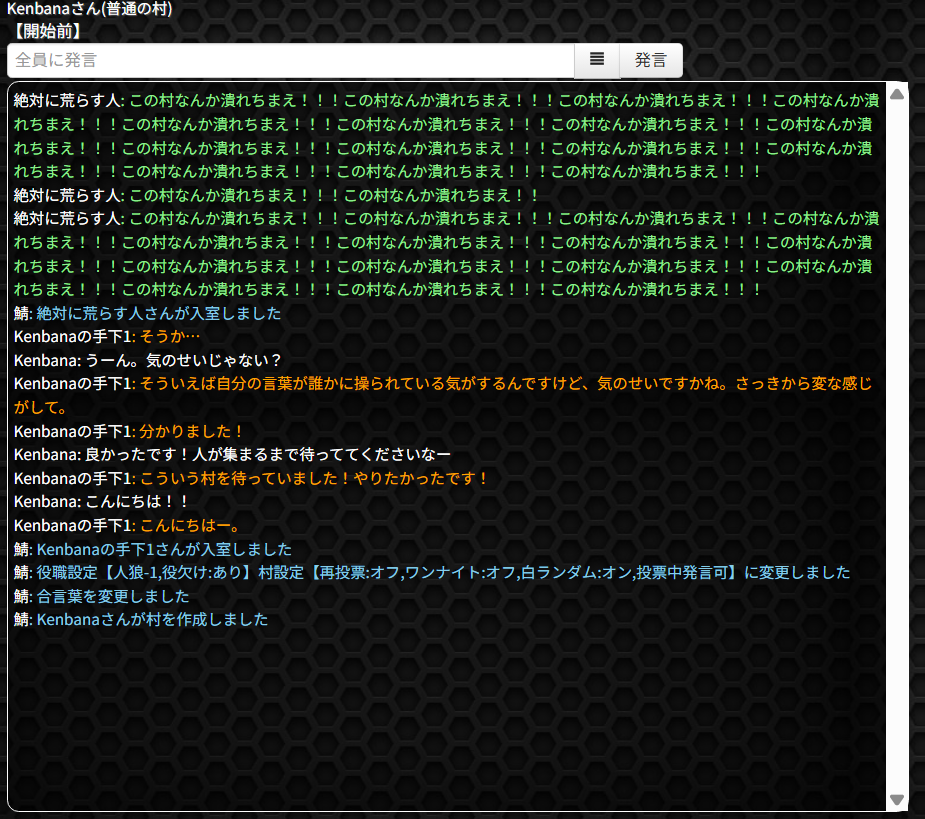The height and width of the screenshot is (819, 925).
Task: Click the message うーん。気のせいじゃない？
Action: point(184,360)
